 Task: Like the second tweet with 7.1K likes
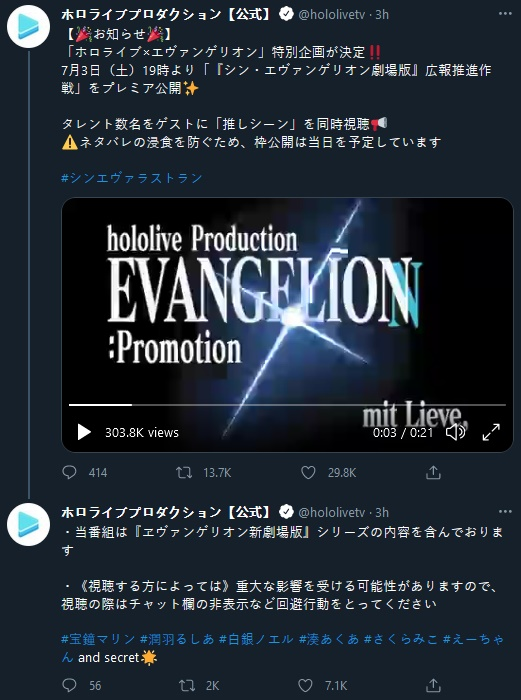(x=305, y=685)
